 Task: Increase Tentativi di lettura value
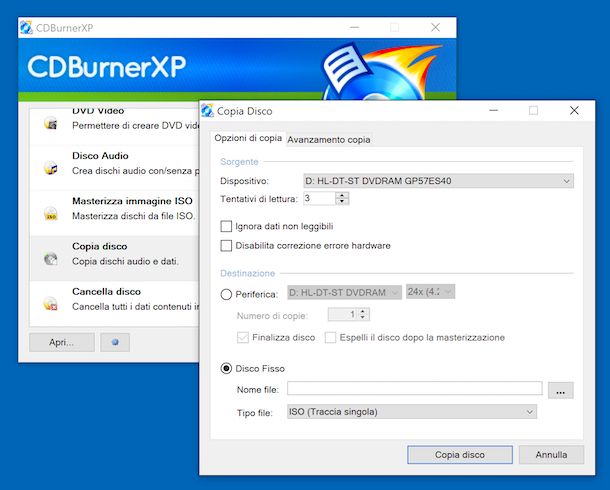tap(342, 195)
